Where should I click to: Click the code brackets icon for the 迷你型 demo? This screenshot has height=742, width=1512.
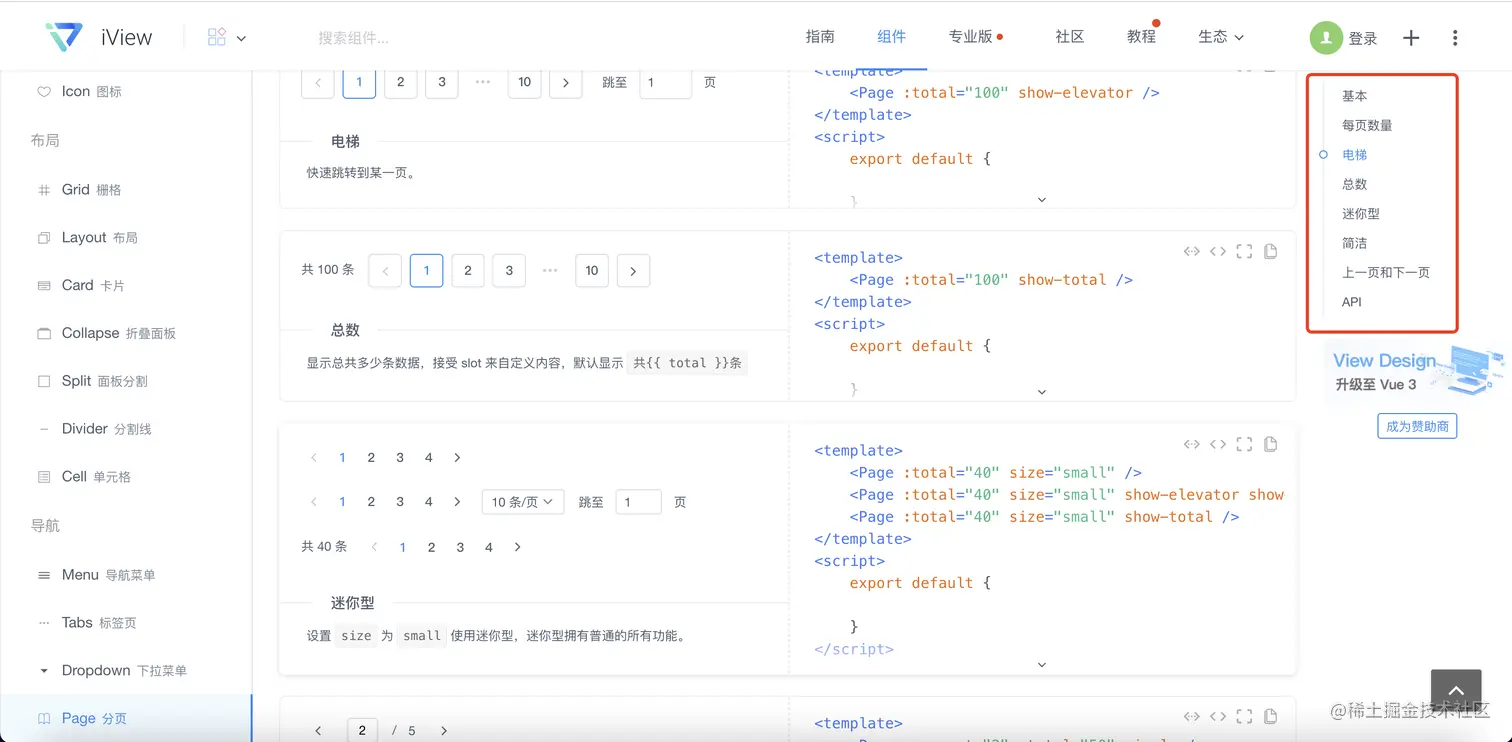[1217, 444]
